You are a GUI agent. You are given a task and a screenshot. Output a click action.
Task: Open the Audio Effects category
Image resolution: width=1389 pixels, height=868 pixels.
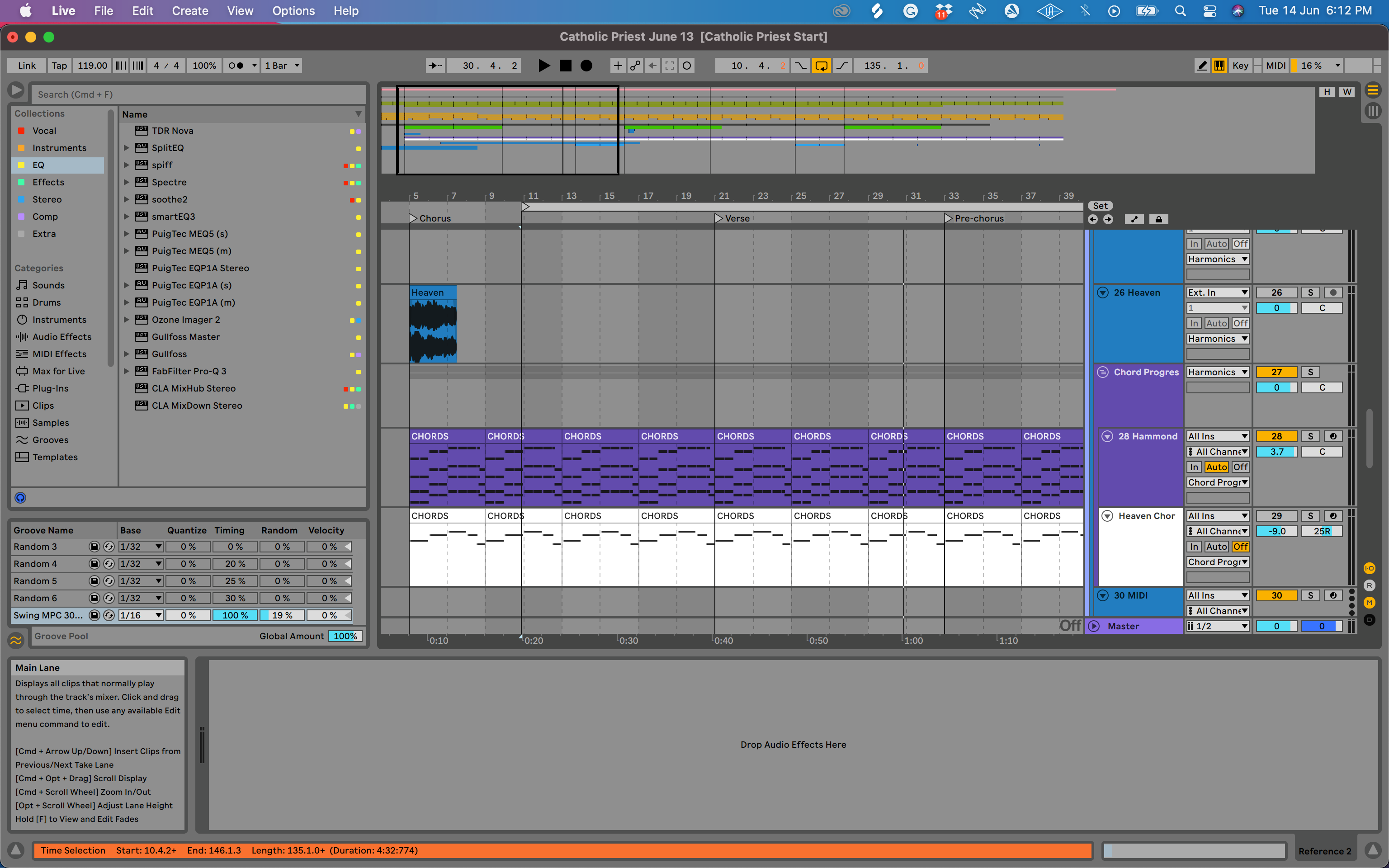tap(61, 337)
